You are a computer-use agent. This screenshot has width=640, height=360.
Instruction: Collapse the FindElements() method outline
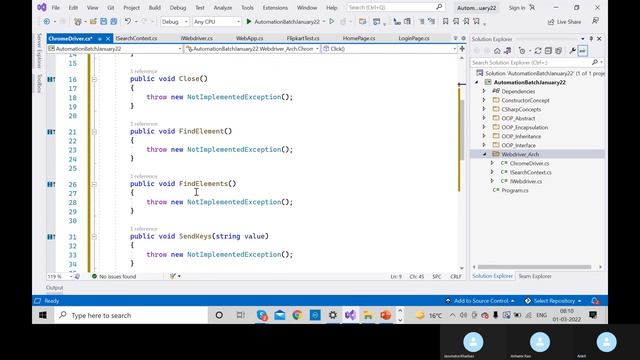point(94,184)
